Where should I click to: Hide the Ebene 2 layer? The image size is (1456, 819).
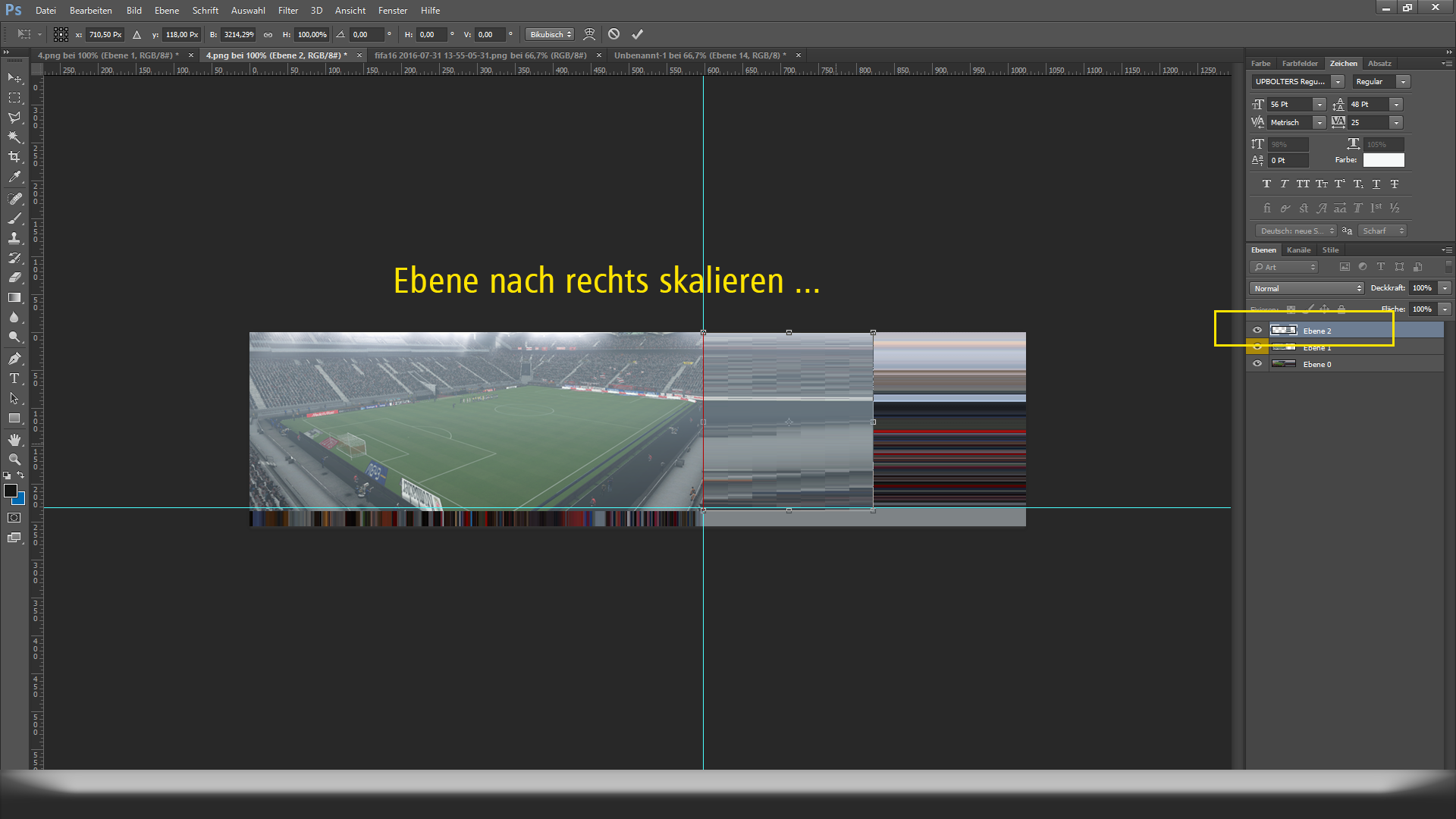click(1257, 331)
